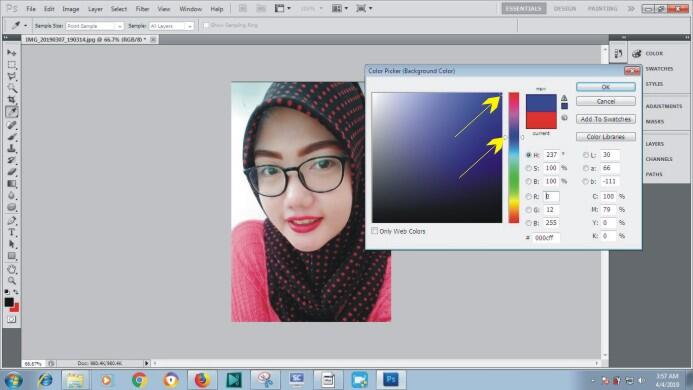This screenshot has width=693, height=390.
Task: Select the Crop tool
Action: pos(11,99)
